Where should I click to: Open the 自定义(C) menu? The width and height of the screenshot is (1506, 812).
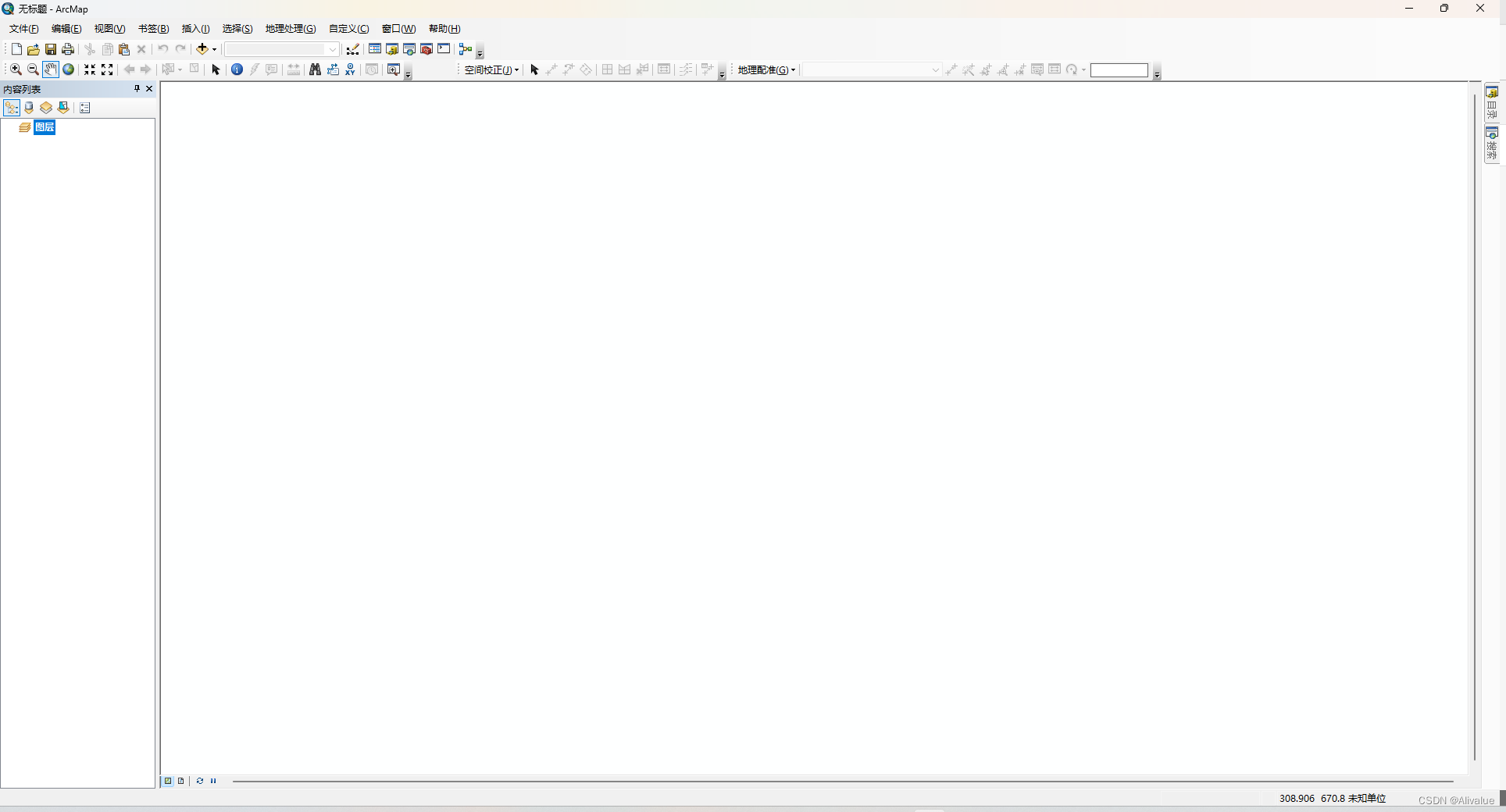(349, 29)
